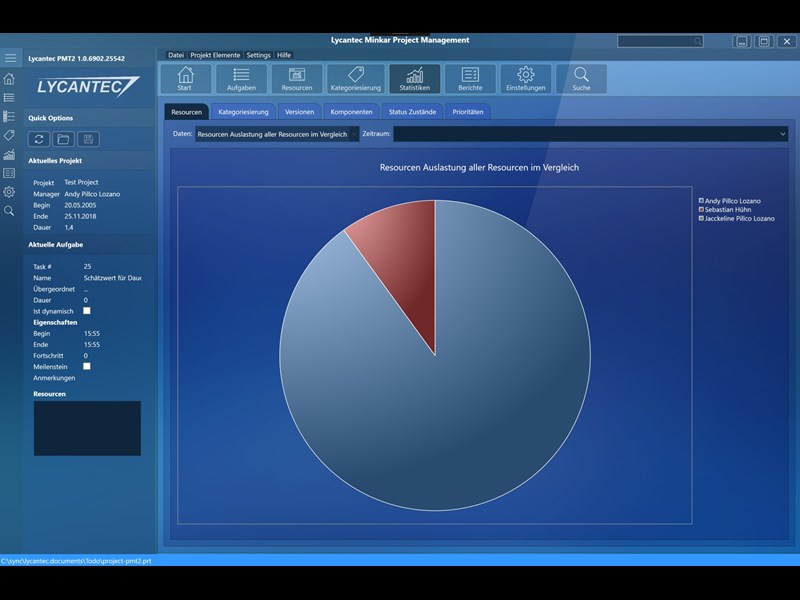Switch to the Prioritäten tab
The image size is (800, 600).
pyautogui.click(x=468, y=112)
